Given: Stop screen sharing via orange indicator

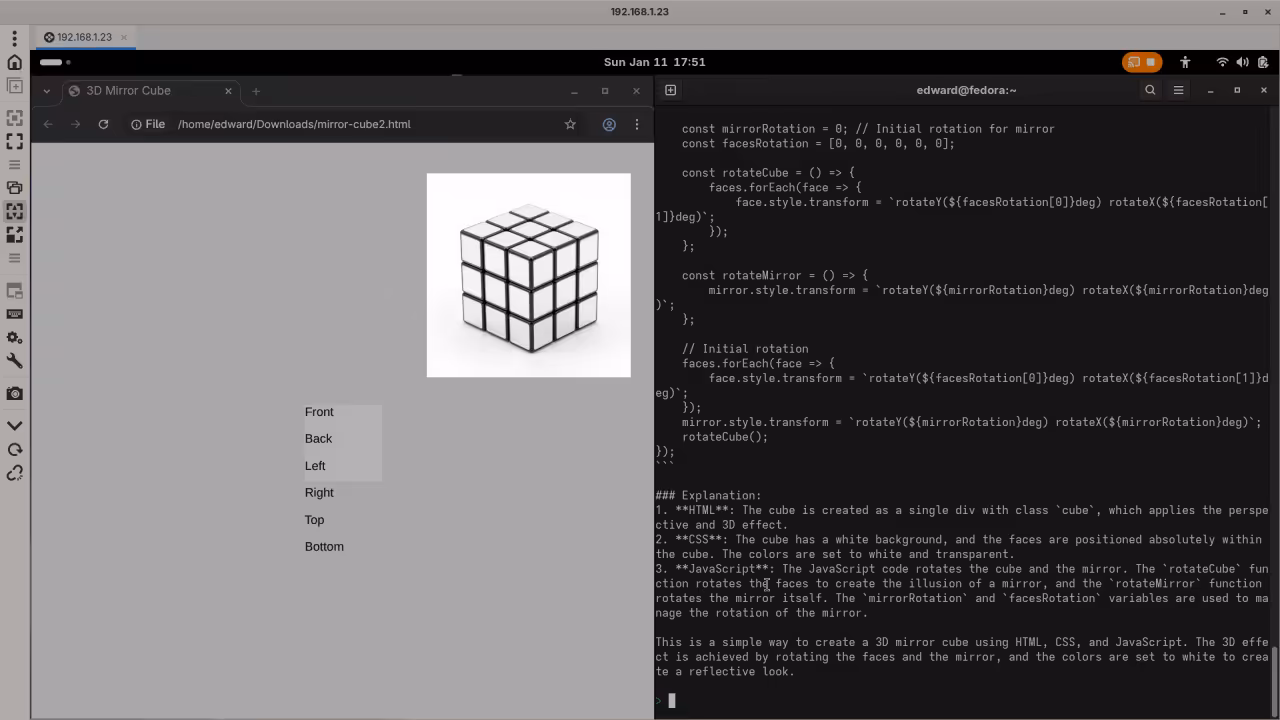Looking at the screenshot, I should click(x=1142, y=62).
